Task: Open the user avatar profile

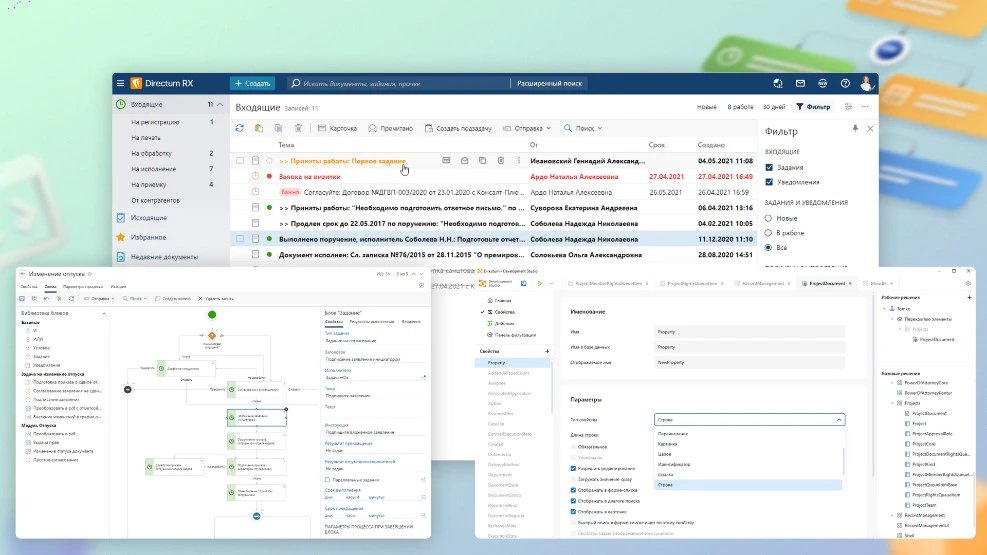Action: pos(866,82)
